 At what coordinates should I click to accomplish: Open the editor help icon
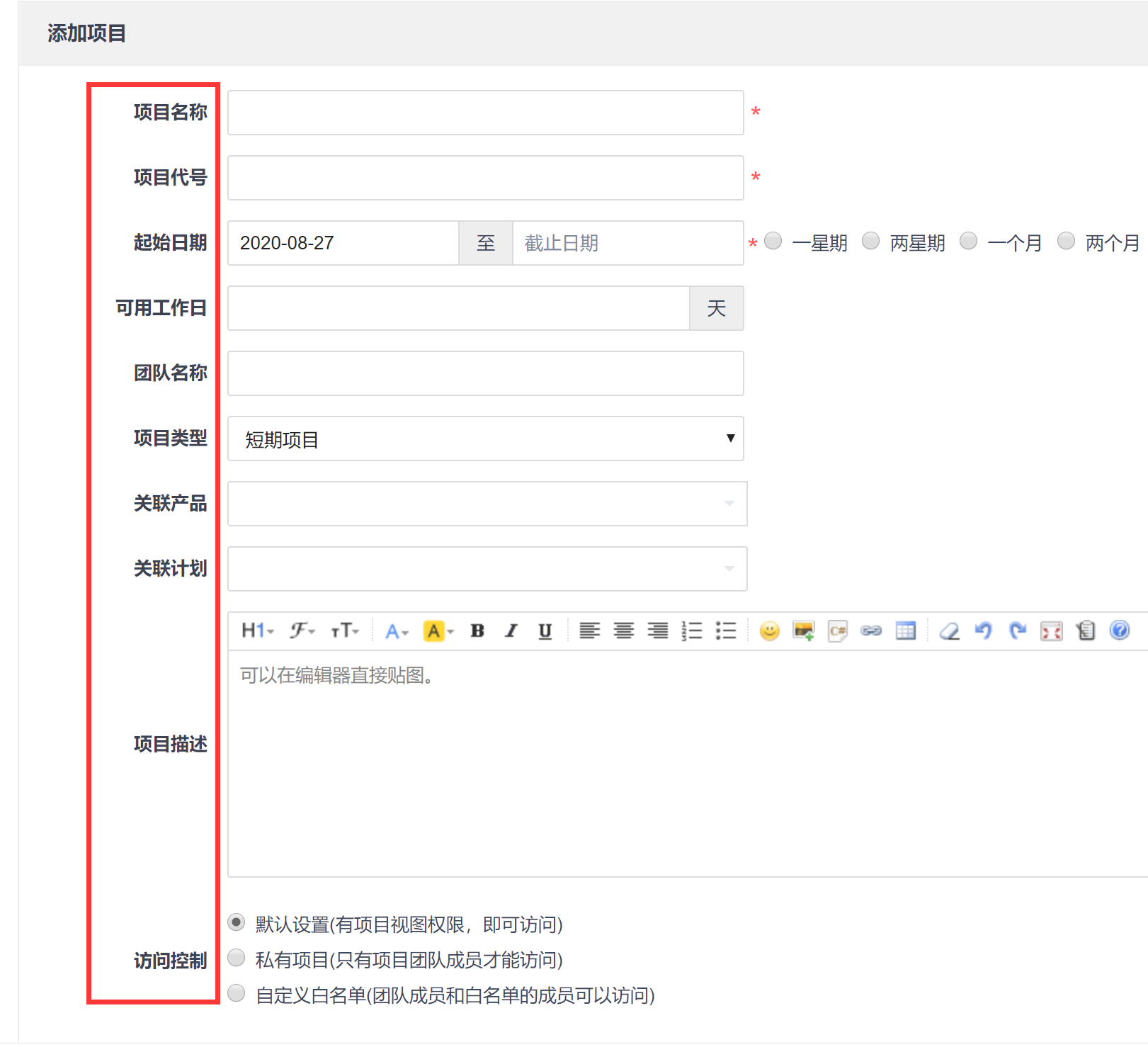pyautogui.click(x=1120, y=630)
